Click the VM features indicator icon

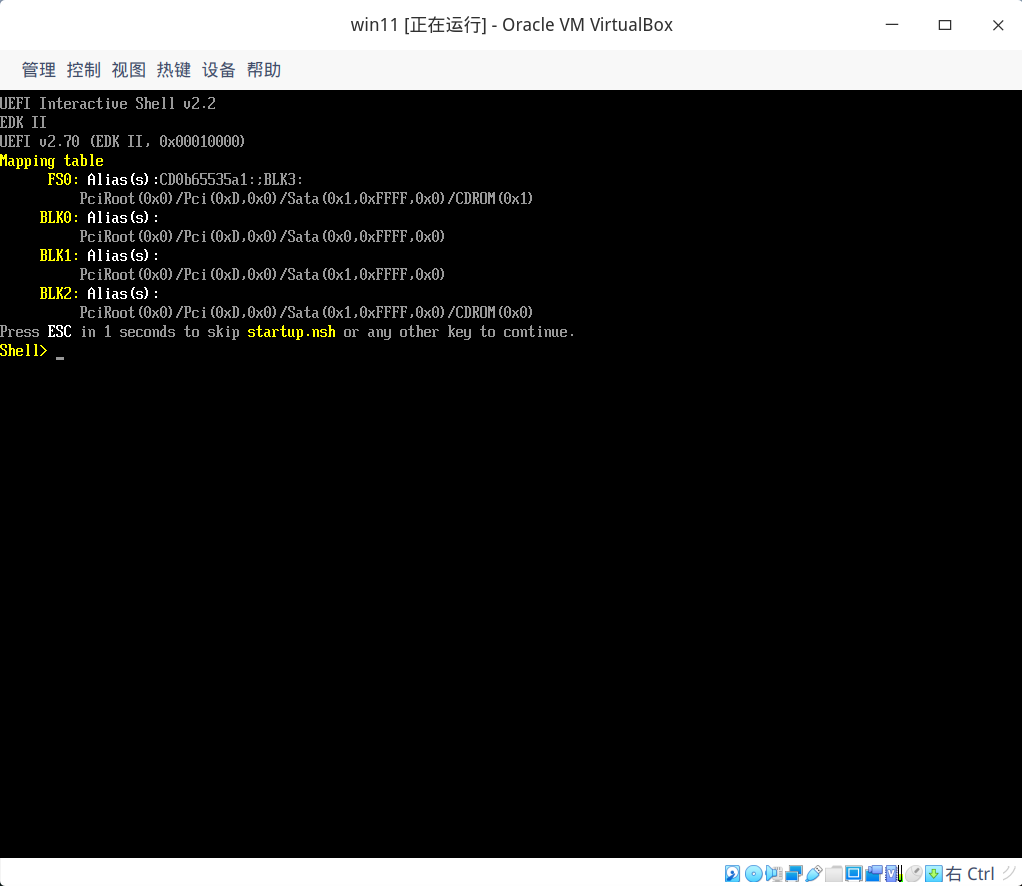(x=891, y=873)
